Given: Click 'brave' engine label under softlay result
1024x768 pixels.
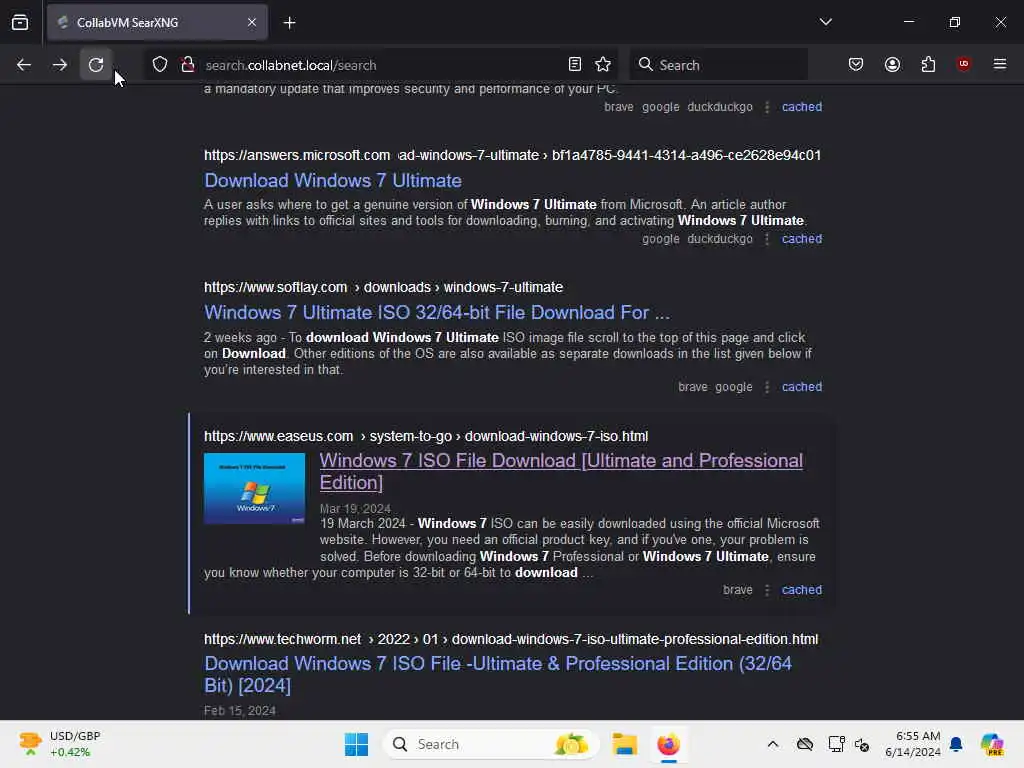Looking at the screenshot, I should click(692, 387).
